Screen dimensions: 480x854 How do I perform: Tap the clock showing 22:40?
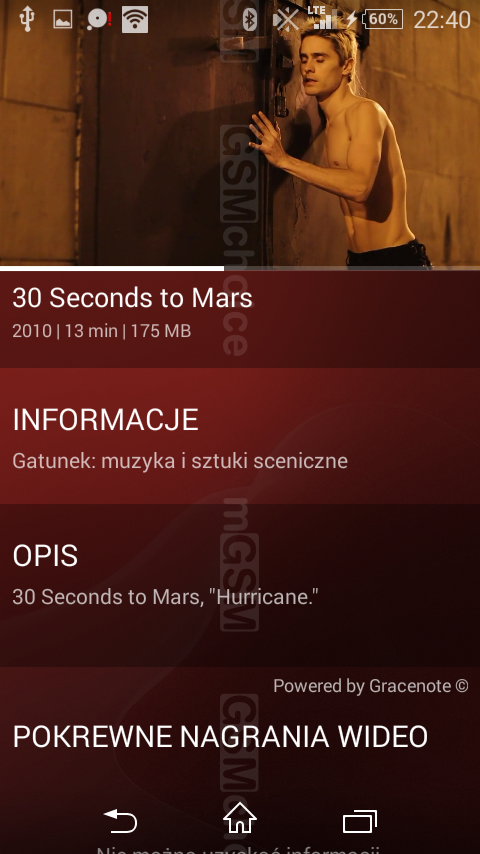(x=442, y=20)
